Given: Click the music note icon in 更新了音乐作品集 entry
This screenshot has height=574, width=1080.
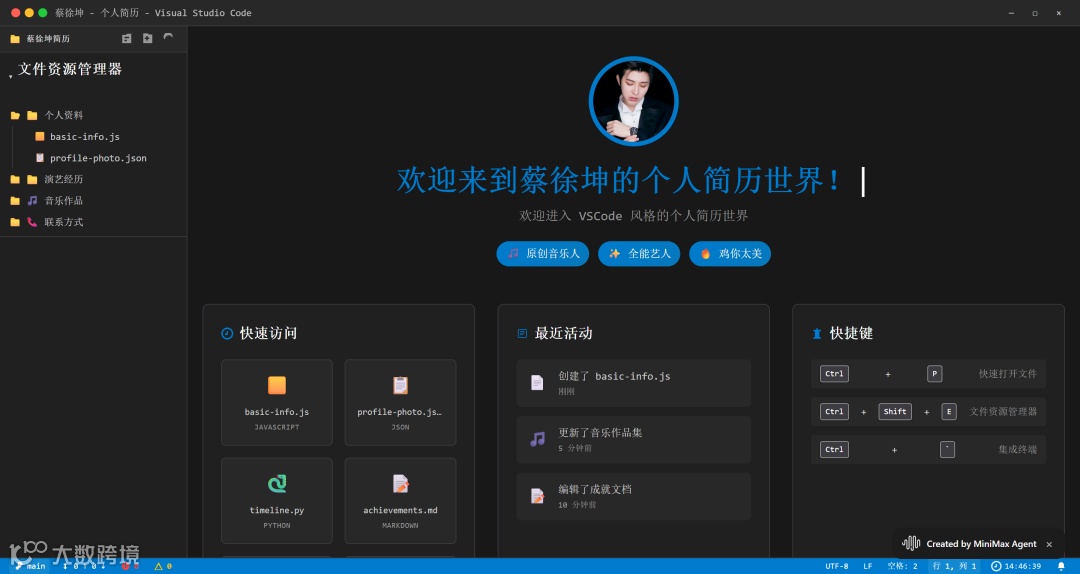Looking at the screenshot, I should 537,439.
